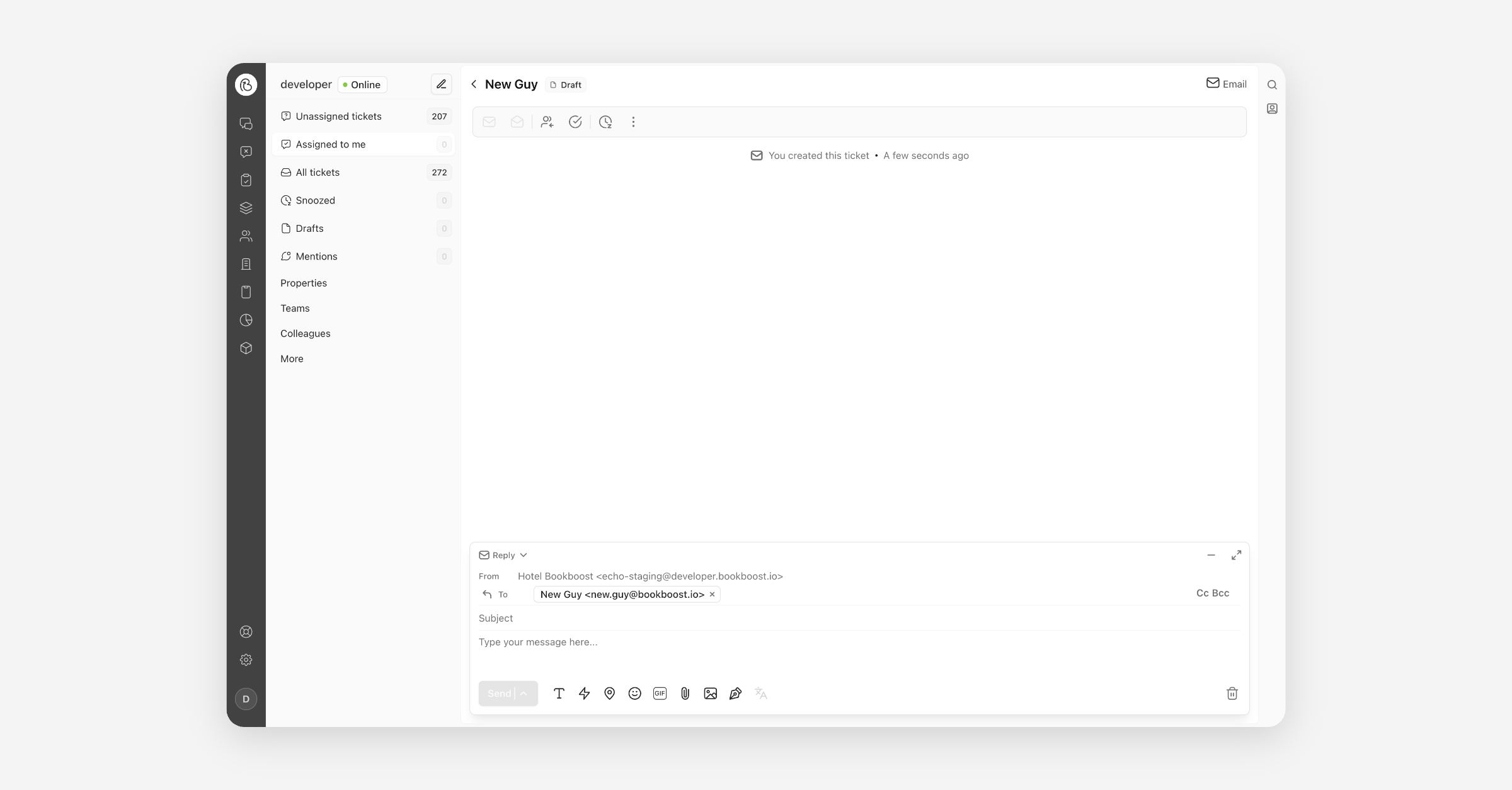
Task: Minimize the reply composer
Action: tap(1211, 555)
